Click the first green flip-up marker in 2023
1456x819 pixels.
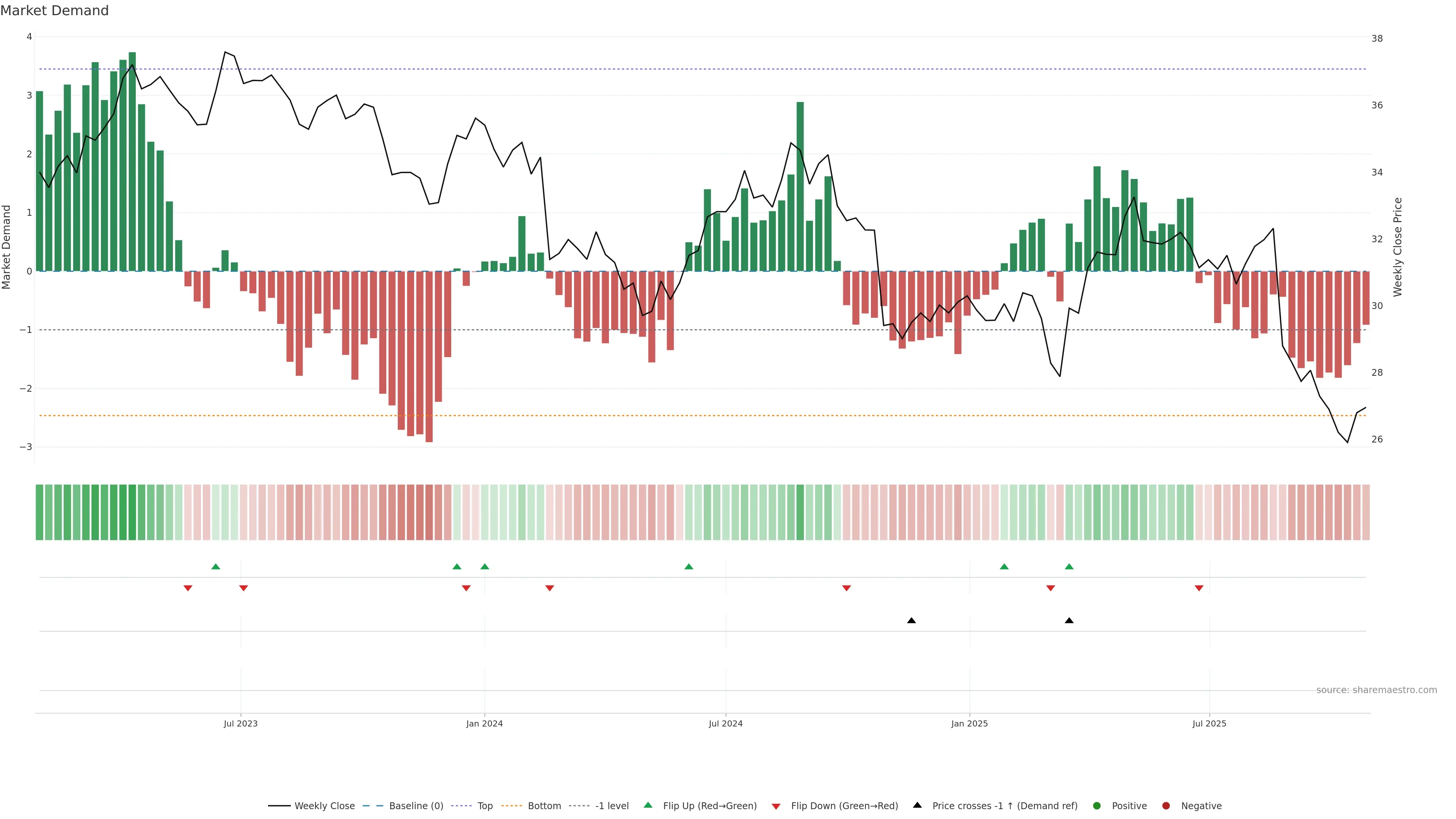[215, 567]
